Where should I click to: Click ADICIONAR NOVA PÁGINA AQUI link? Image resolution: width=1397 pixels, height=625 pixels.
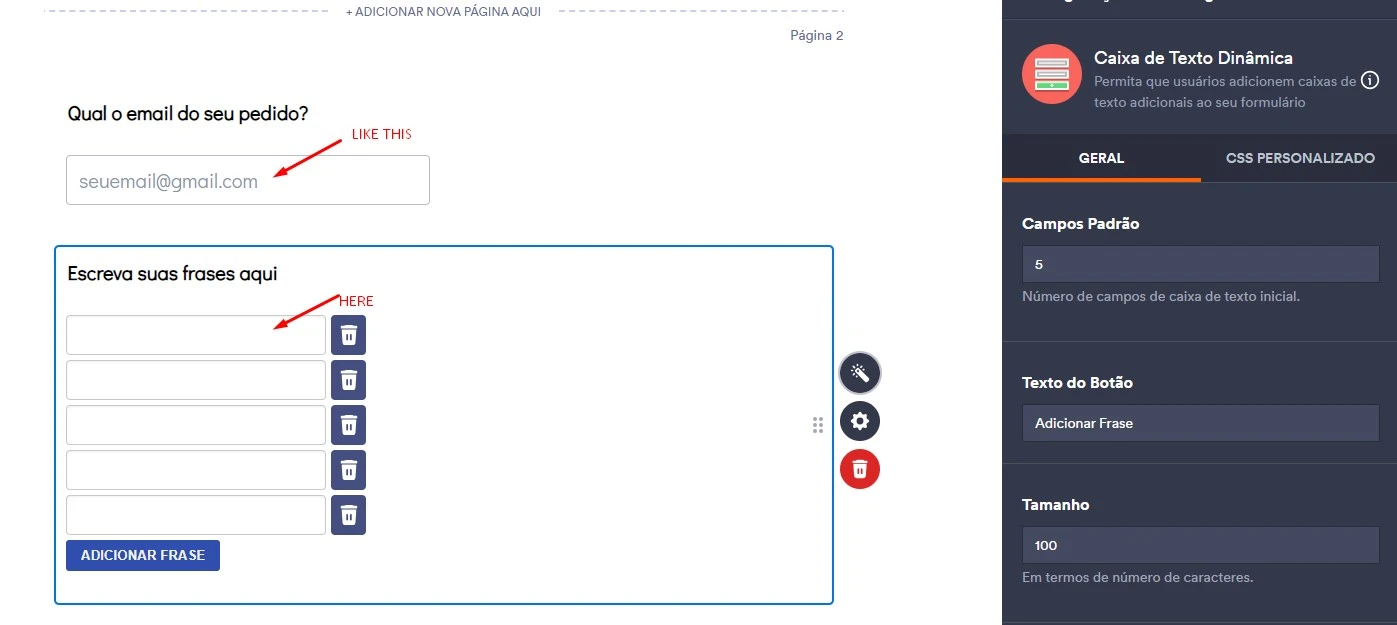click(x=443, y=11)
